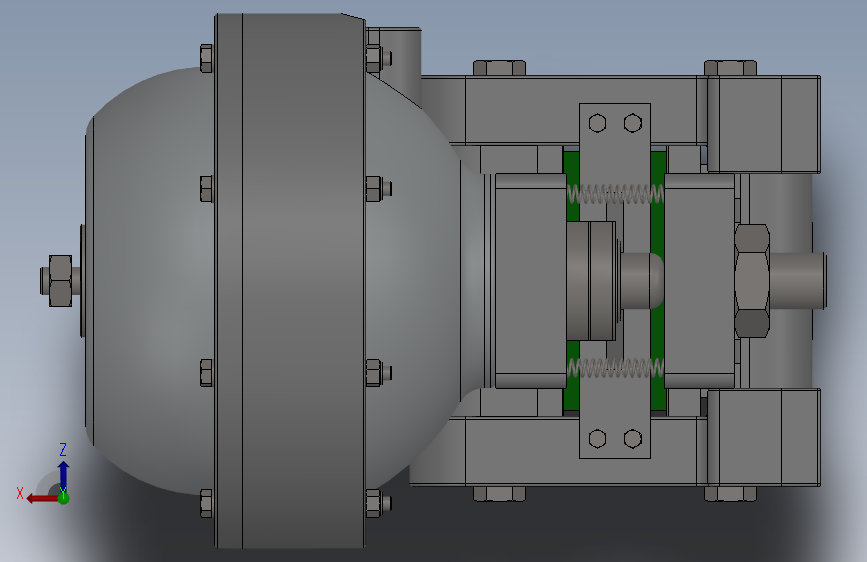867x562 pixels.
Task: Select the bottom-right clamp block
Action: tap(764, 438)
